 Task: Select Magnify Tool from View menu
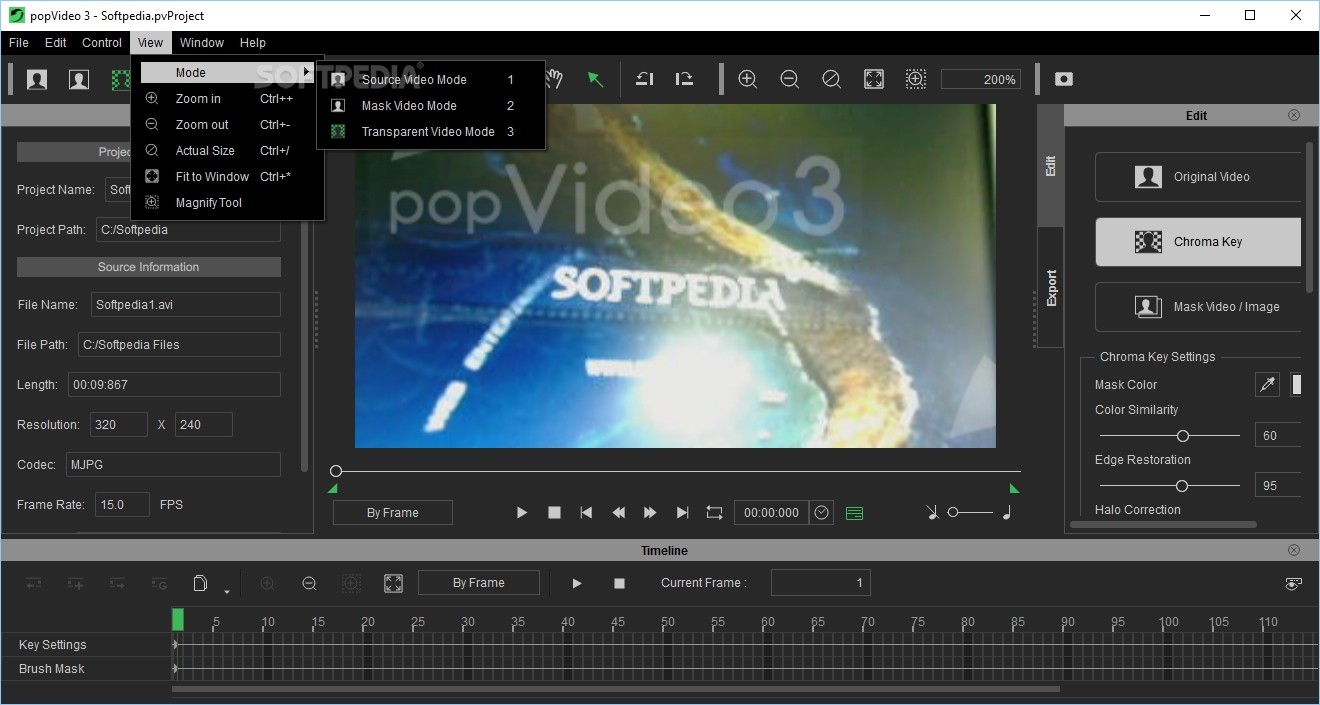[227, 203]
